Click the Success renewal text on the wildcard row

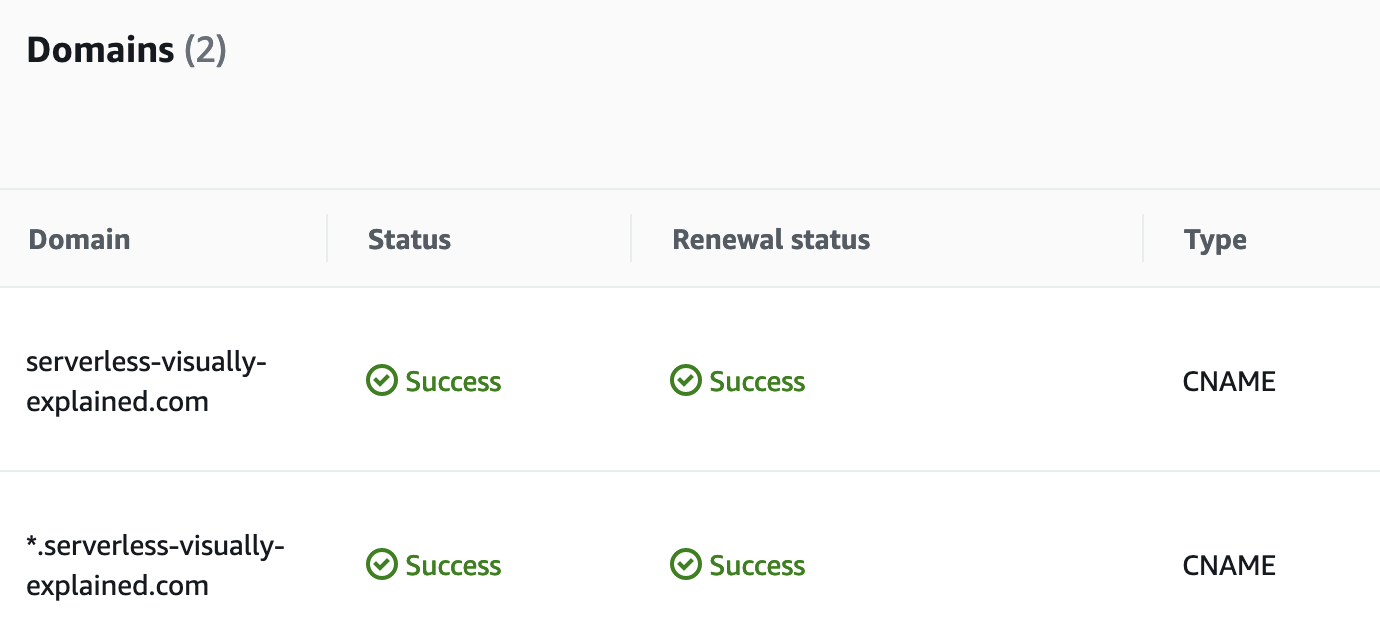tap(757, 565)
